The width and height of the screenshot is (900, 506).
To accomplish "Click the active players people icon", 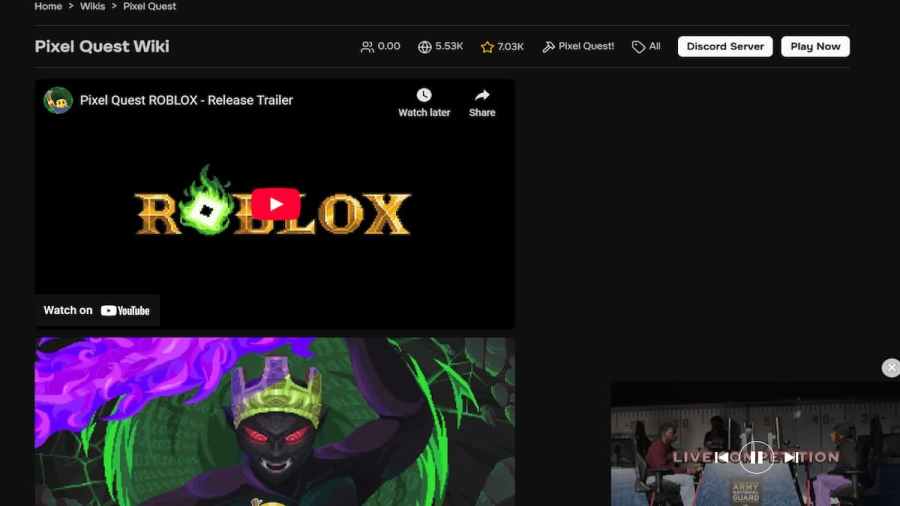I will click(367, 47).
